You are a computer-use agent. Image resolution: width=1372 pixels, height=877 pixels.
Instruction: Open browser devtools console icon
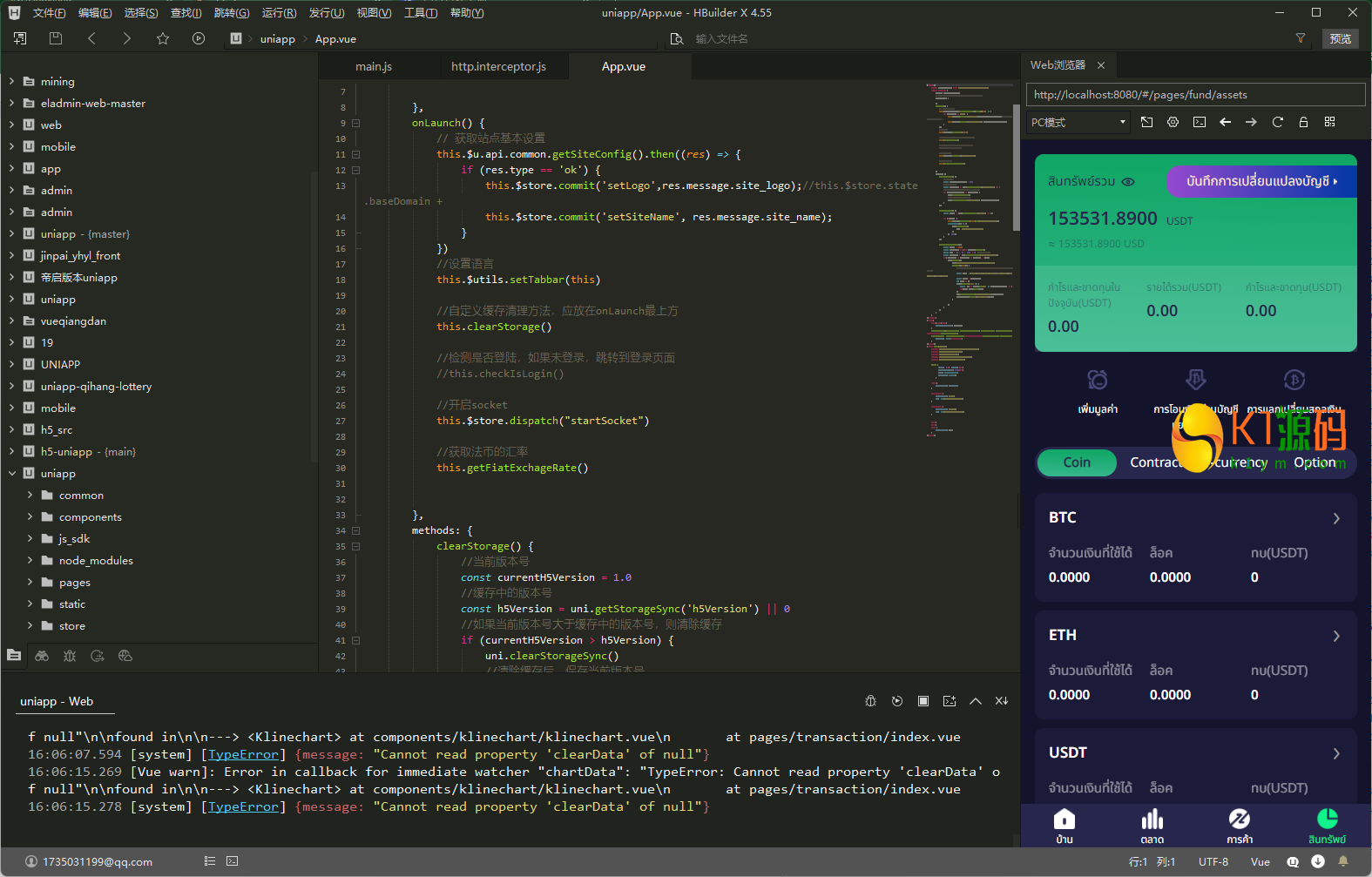tap(1200, 122)
